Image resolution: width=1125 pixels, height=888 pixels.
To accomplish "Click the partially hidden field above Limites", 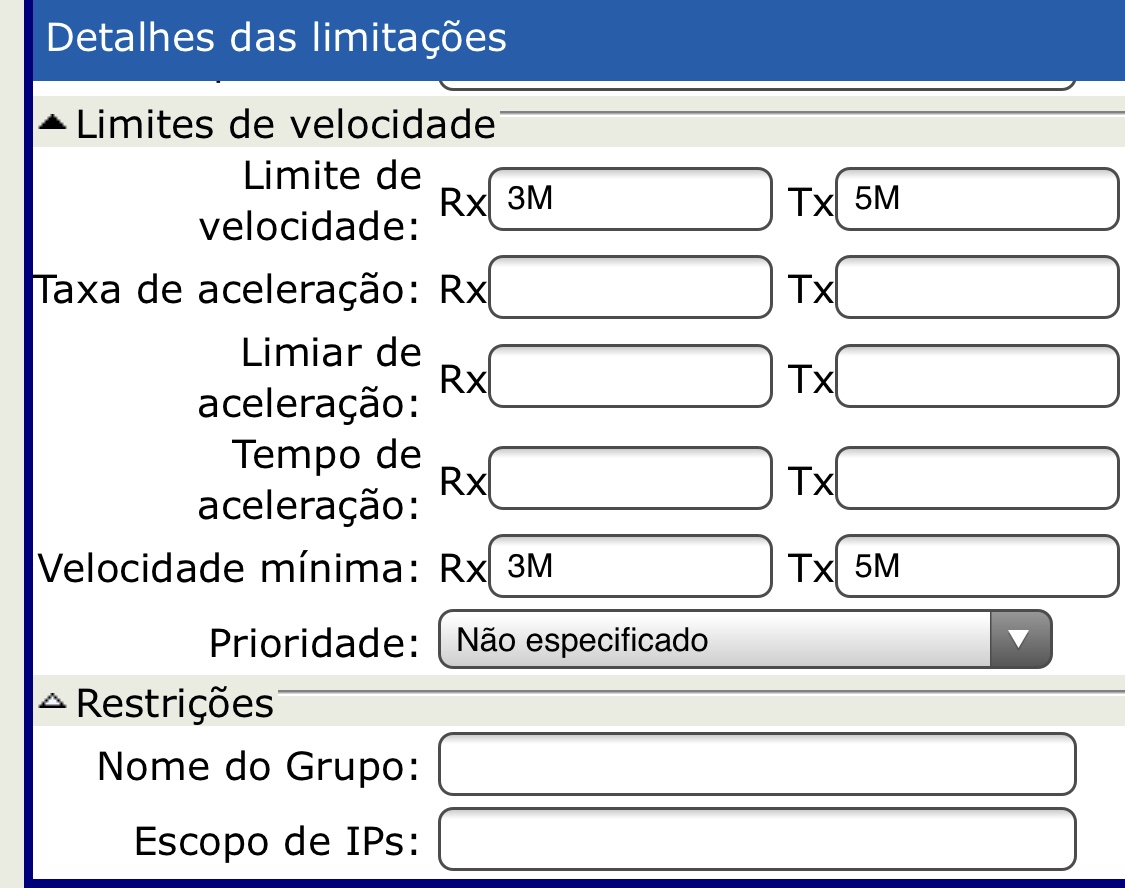I will (x=756, y=84).
